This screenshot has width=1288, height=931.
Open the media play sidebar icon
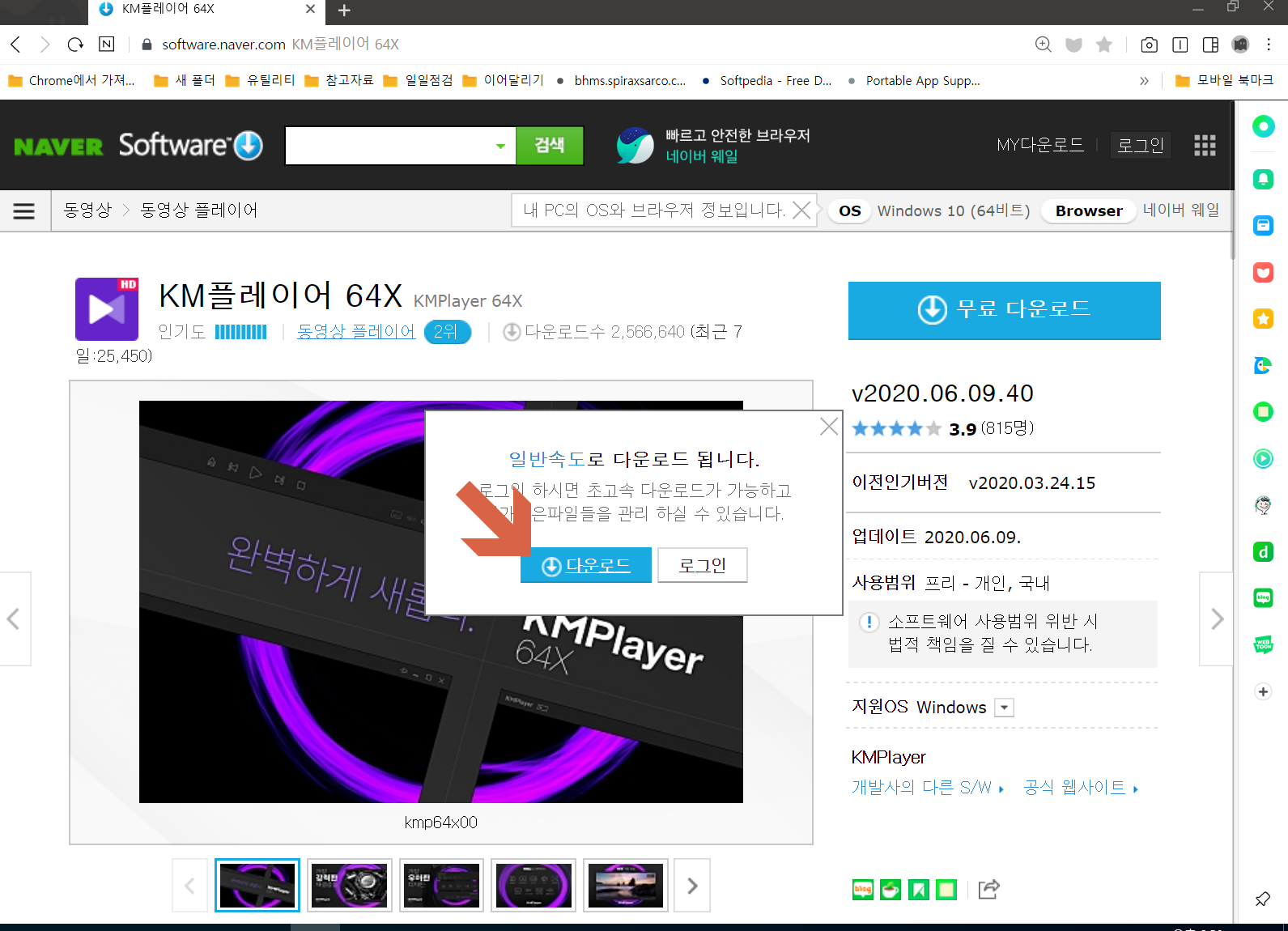click(1263, 459)
